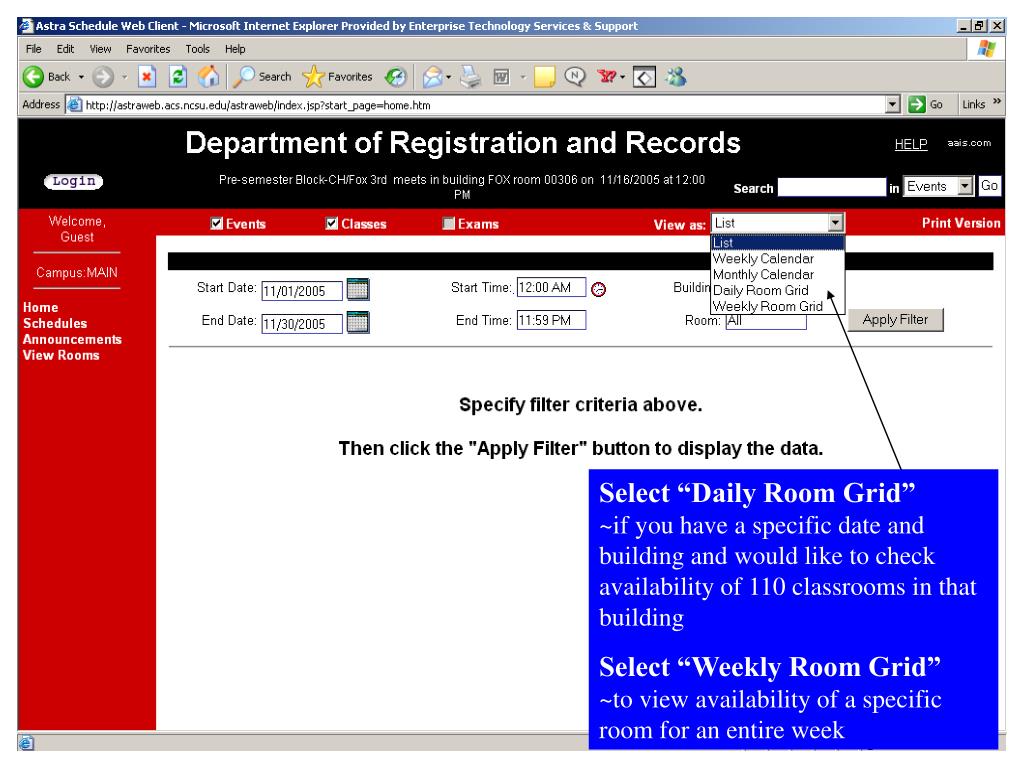Expand the Forward button history arrow

(x=124, y=77)
